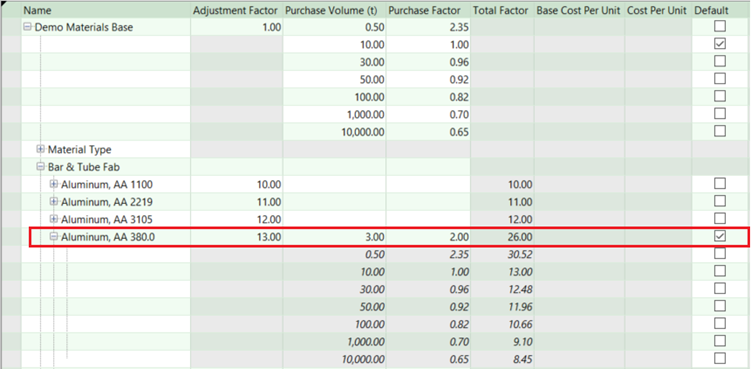Screen dimensions: 751x370
Task: Select Aluminum, AA 380.0 label
Action: point(108,237)
